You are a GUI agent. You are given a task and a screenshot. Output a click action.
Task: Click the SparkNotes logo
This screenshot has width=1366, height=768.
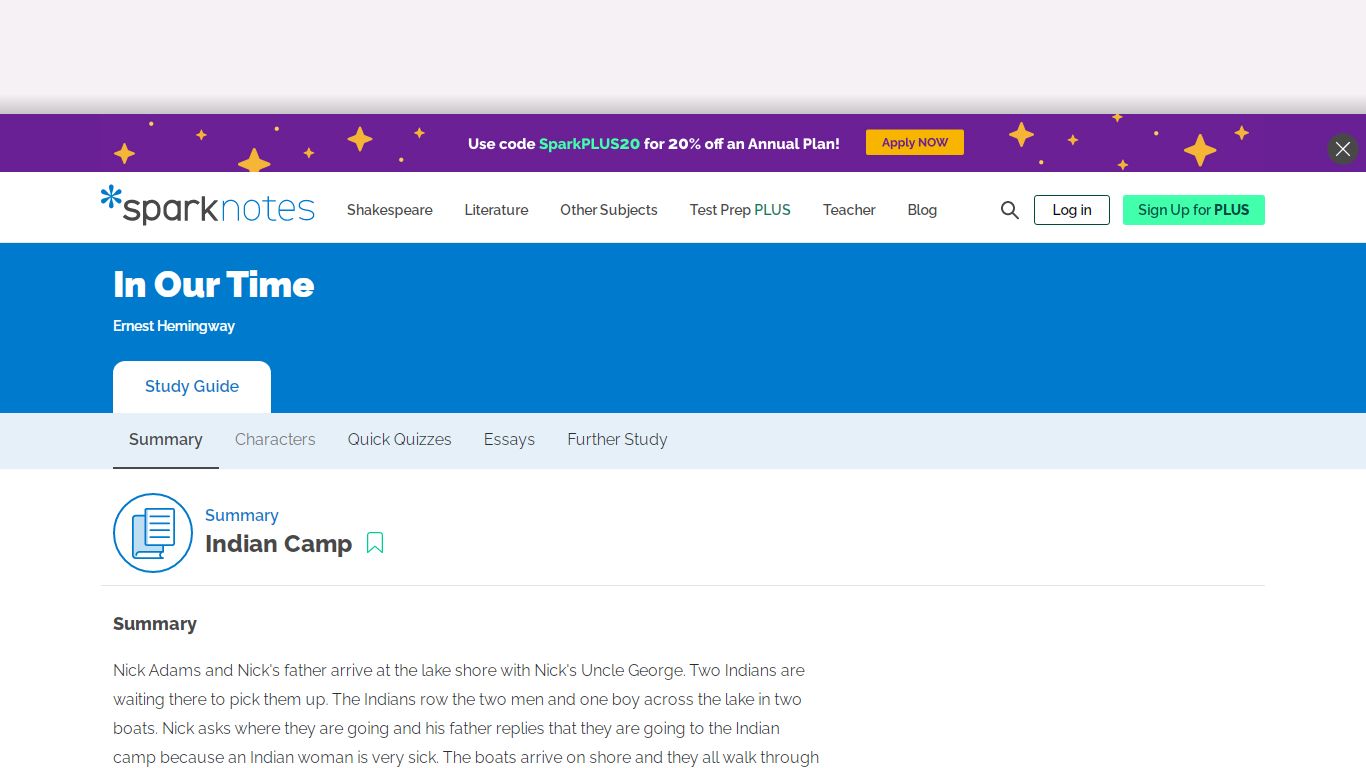208,206
